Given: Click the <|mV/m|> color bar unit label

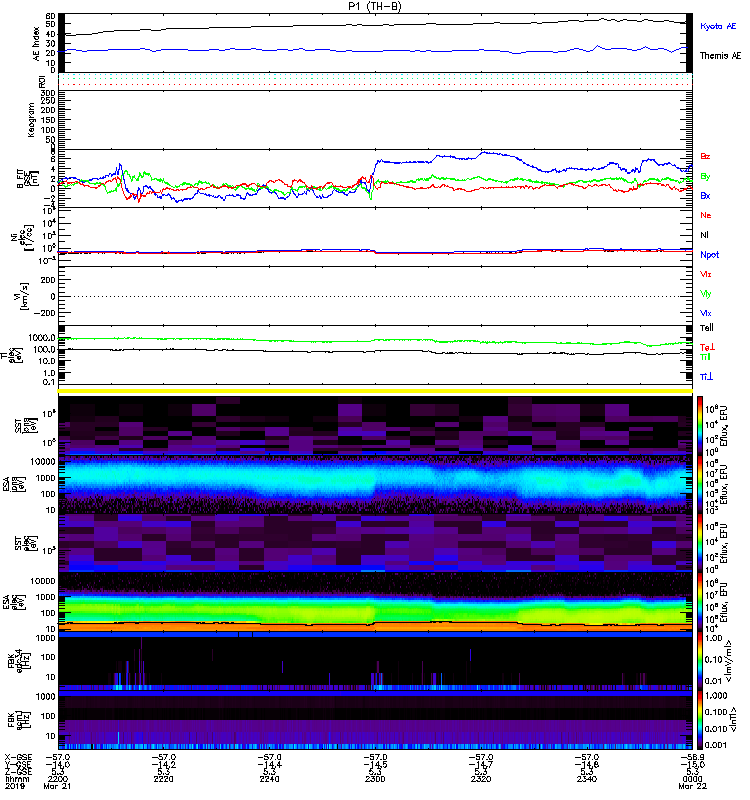Looking at the screenshot, I should coord(729,661).
